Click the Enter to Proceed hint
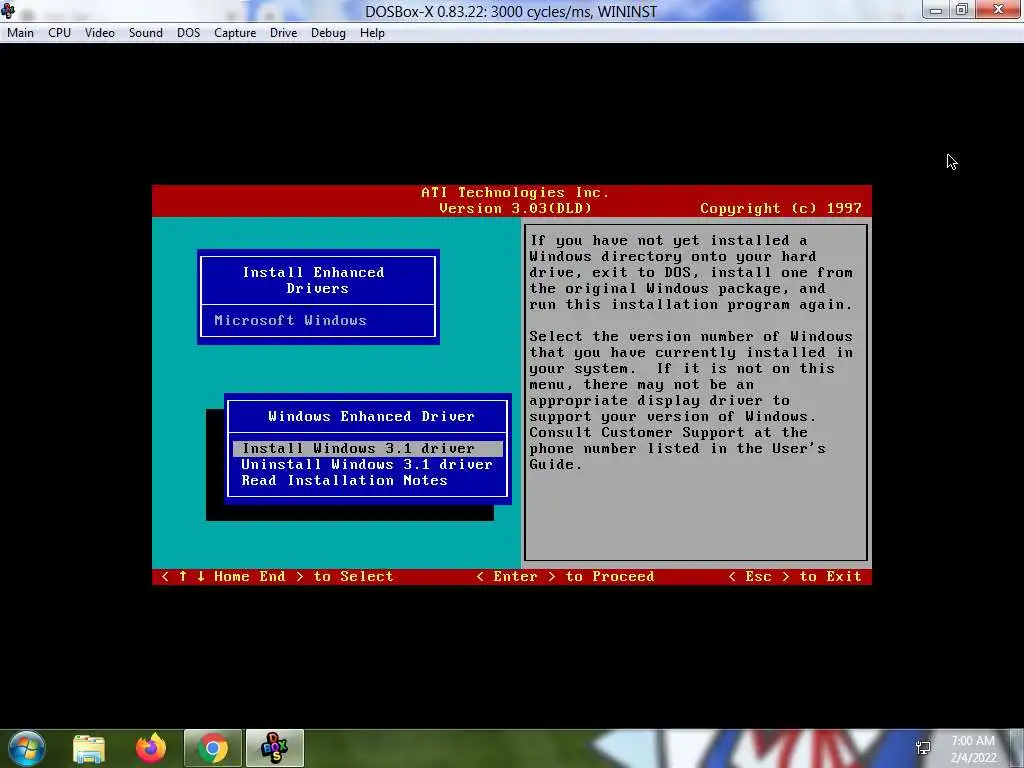 (x=565, y=577)
